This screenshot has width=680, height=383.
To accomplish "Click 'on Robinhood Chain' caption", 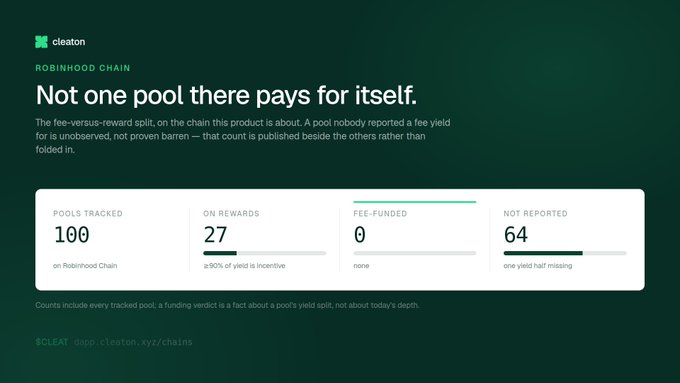I will coord(85,265).
